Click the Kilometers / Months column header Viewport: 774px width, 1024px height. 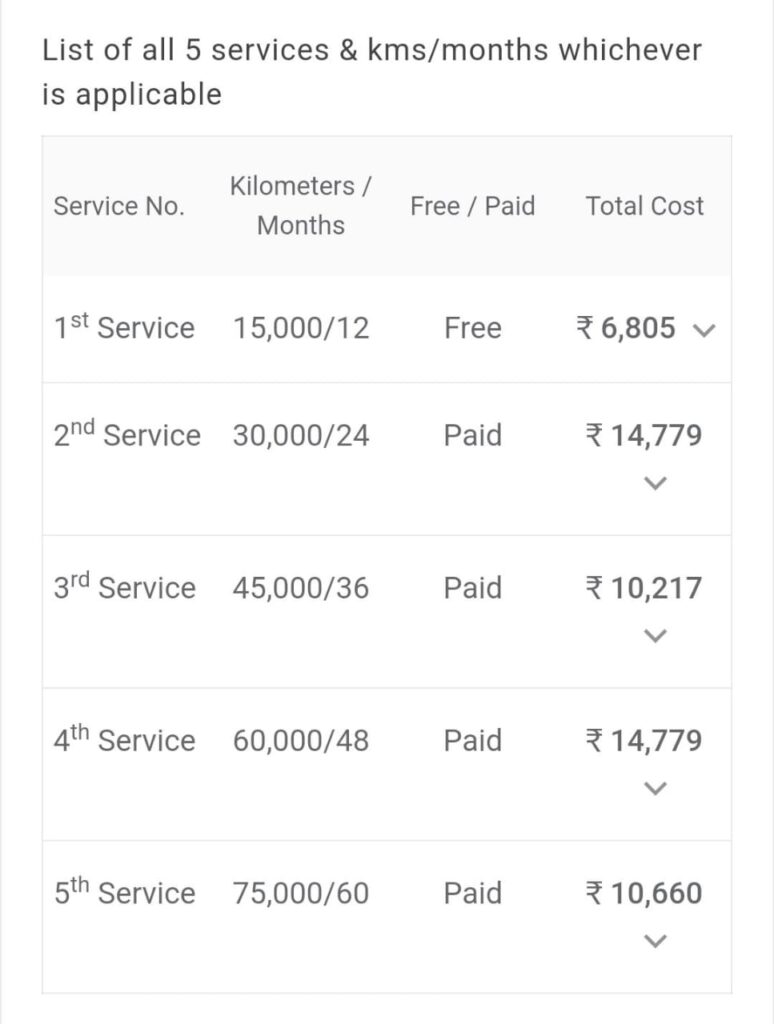tap(301, 206)
